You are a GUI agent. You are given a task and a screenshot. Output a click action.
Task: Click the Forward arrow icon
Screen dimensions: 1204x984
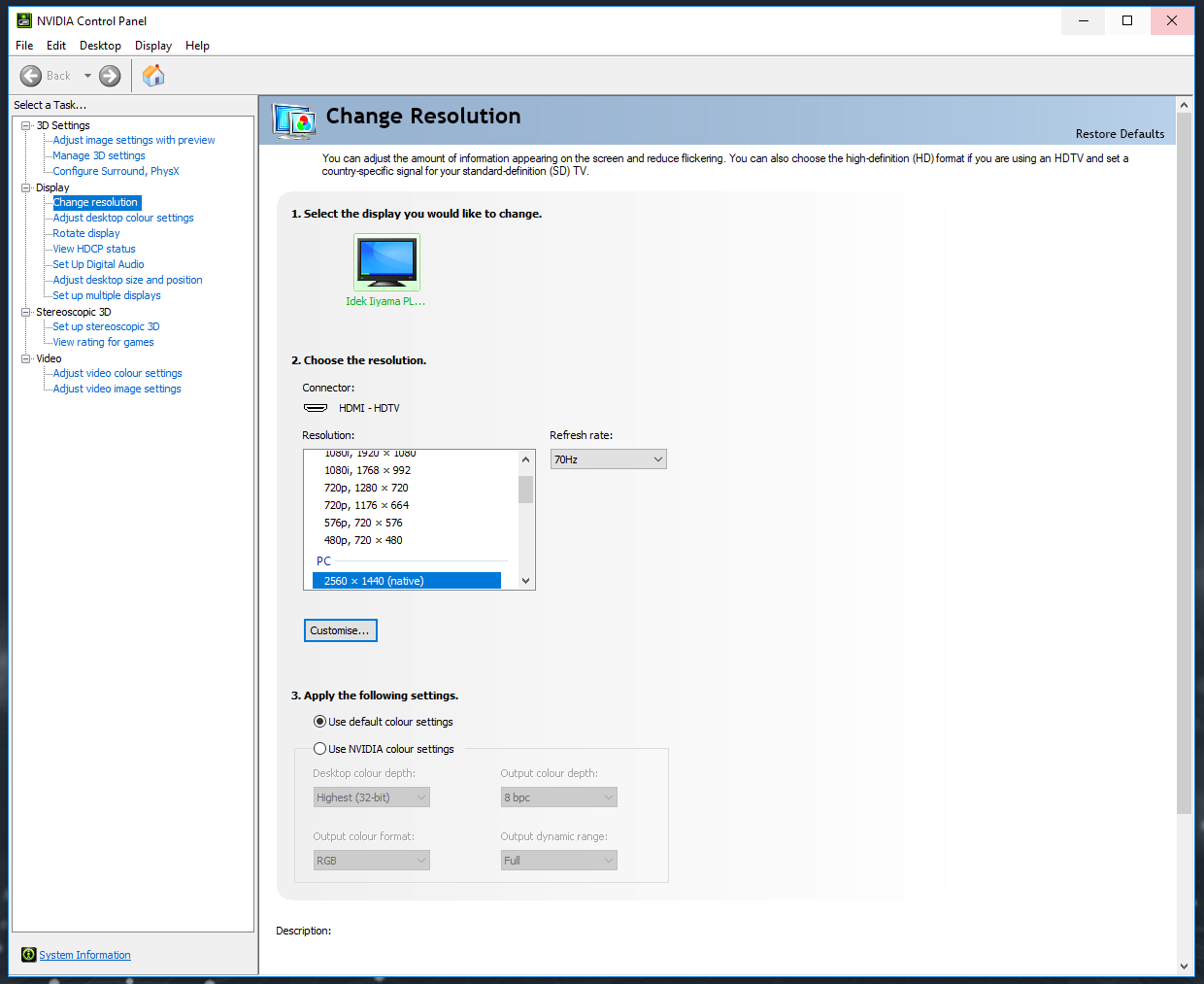(x=110, y=76)
